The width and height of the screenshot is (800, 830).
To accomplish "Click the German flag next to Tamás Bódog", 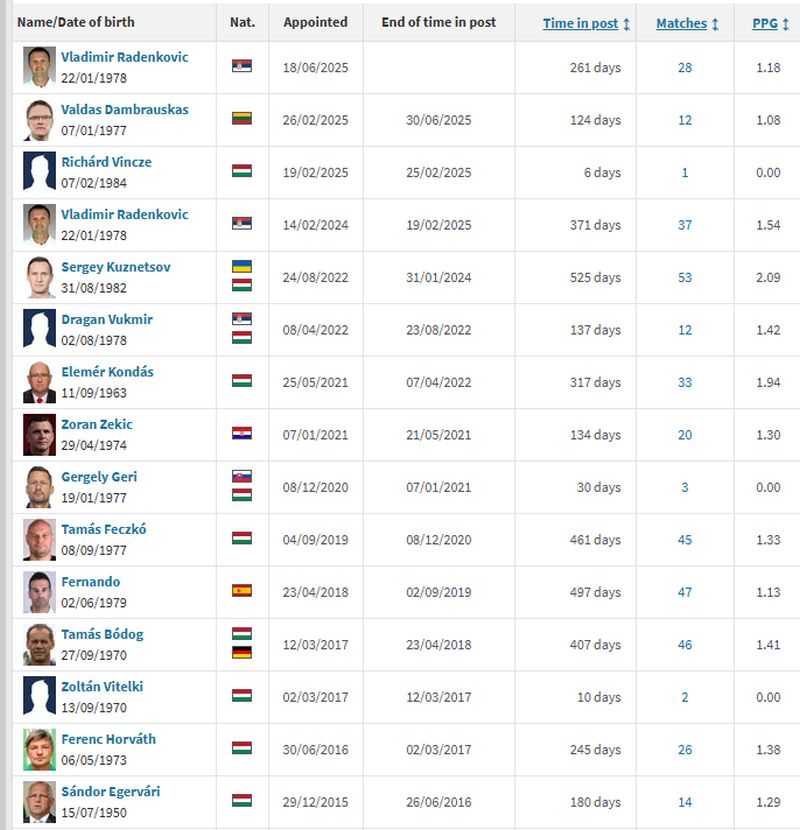I will (242, 652).
